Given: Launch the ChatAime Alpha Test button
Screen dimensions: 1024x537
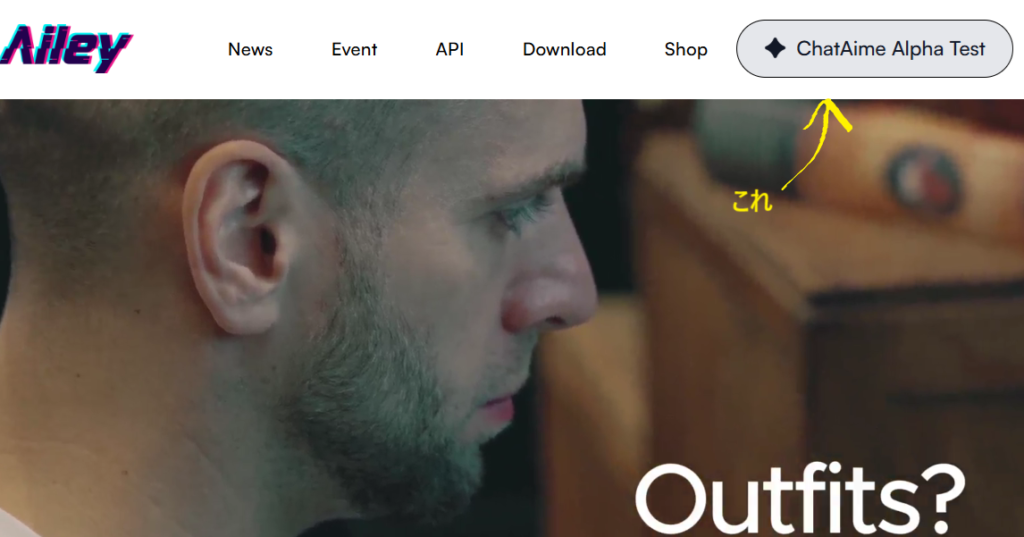Looking at the screenshot, I should click(874, 49).
